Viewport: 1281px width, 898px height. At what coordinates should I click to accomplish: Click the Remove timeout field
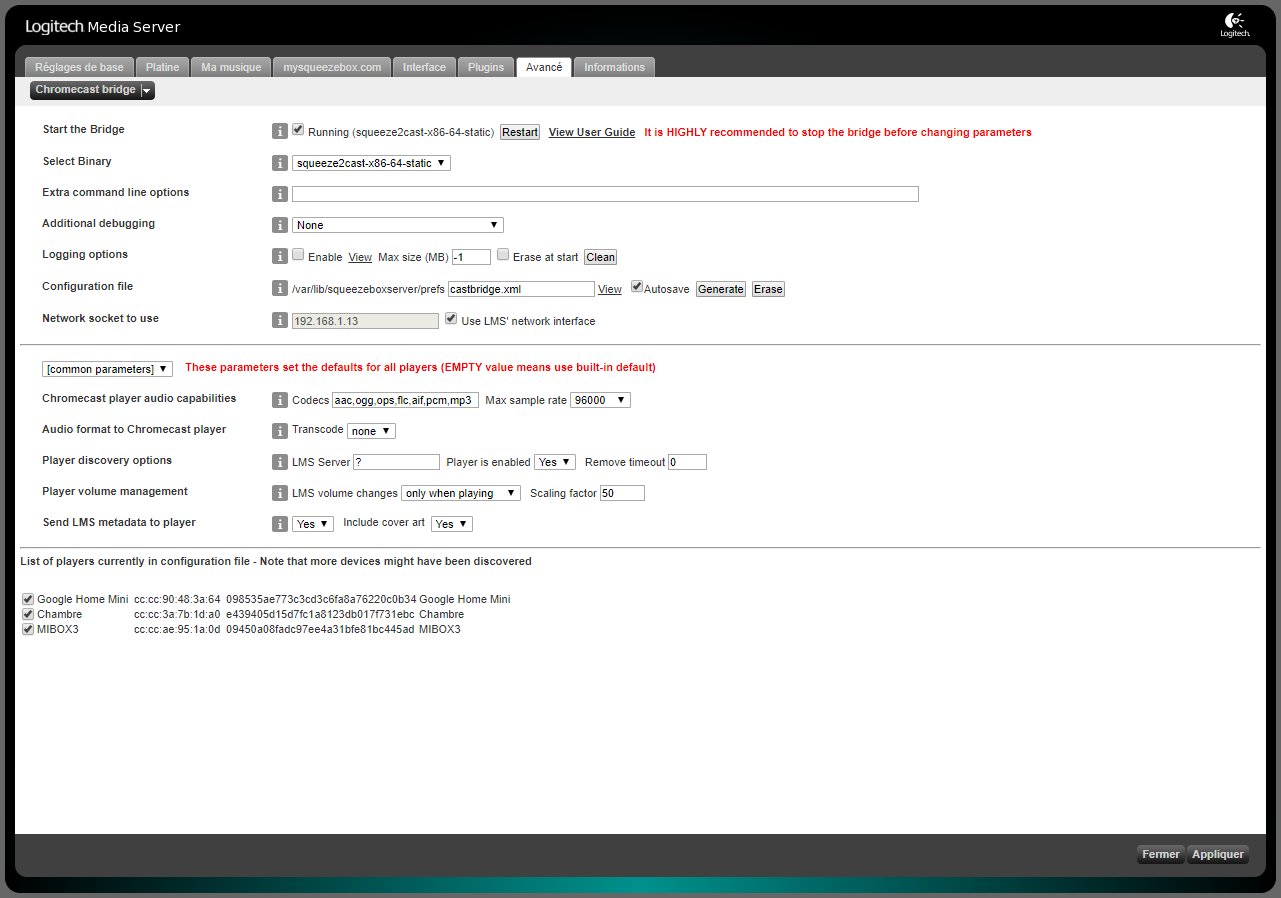pyautogui.click(x=687, y=462)
